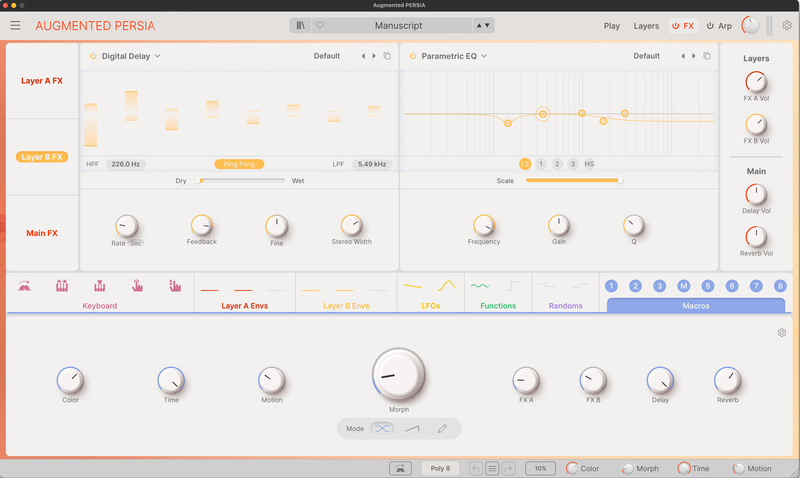Select next Digital Delay preset arrow
800x478 pixels.
[374, 56]
